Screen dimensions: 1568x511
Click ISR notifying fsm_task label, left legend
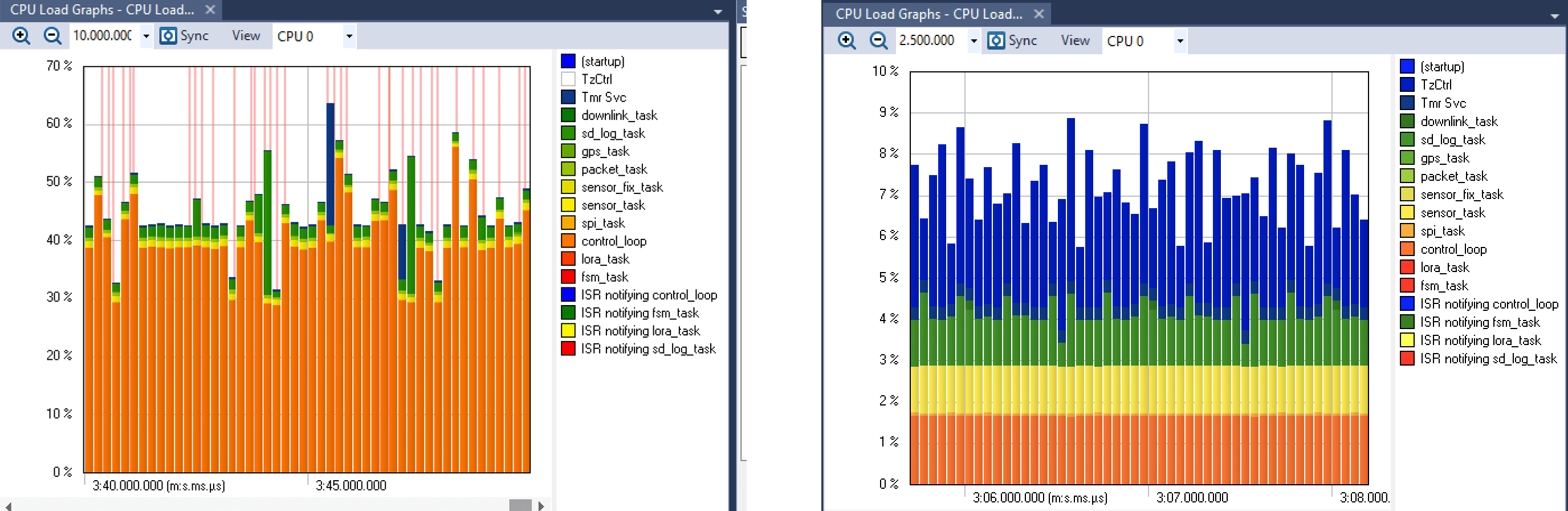point(640,313)
